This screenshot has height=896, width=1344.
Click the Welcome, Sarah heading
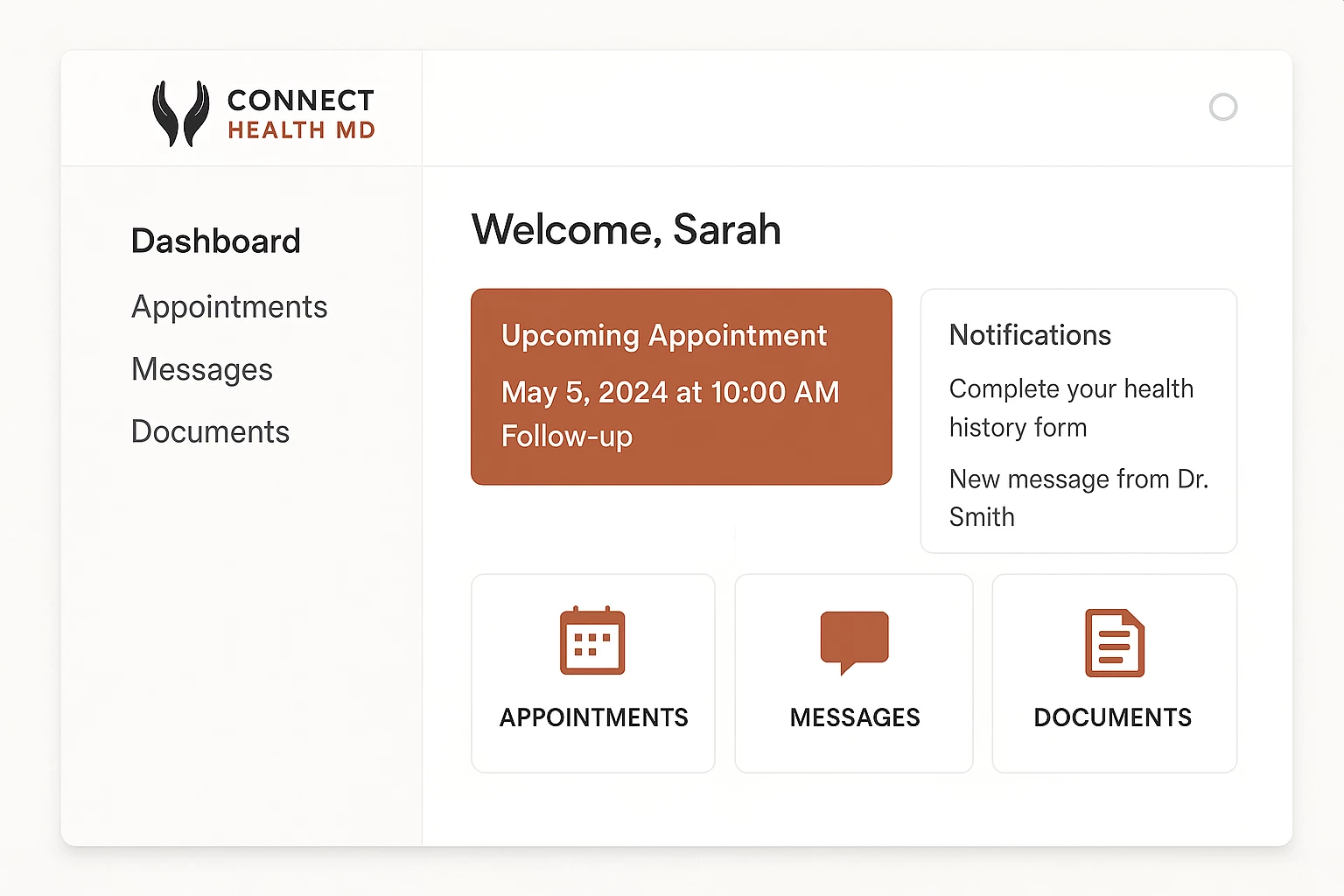click(626, 229)
